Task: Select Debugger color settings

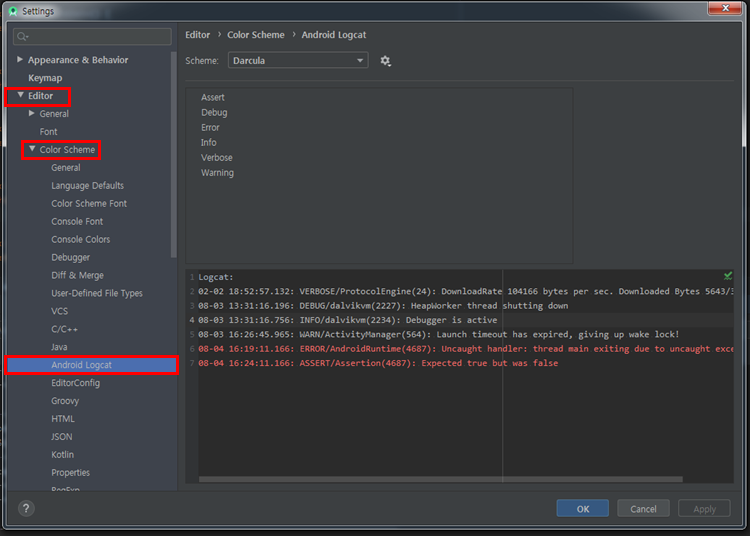Action: [x=70, y=257]
